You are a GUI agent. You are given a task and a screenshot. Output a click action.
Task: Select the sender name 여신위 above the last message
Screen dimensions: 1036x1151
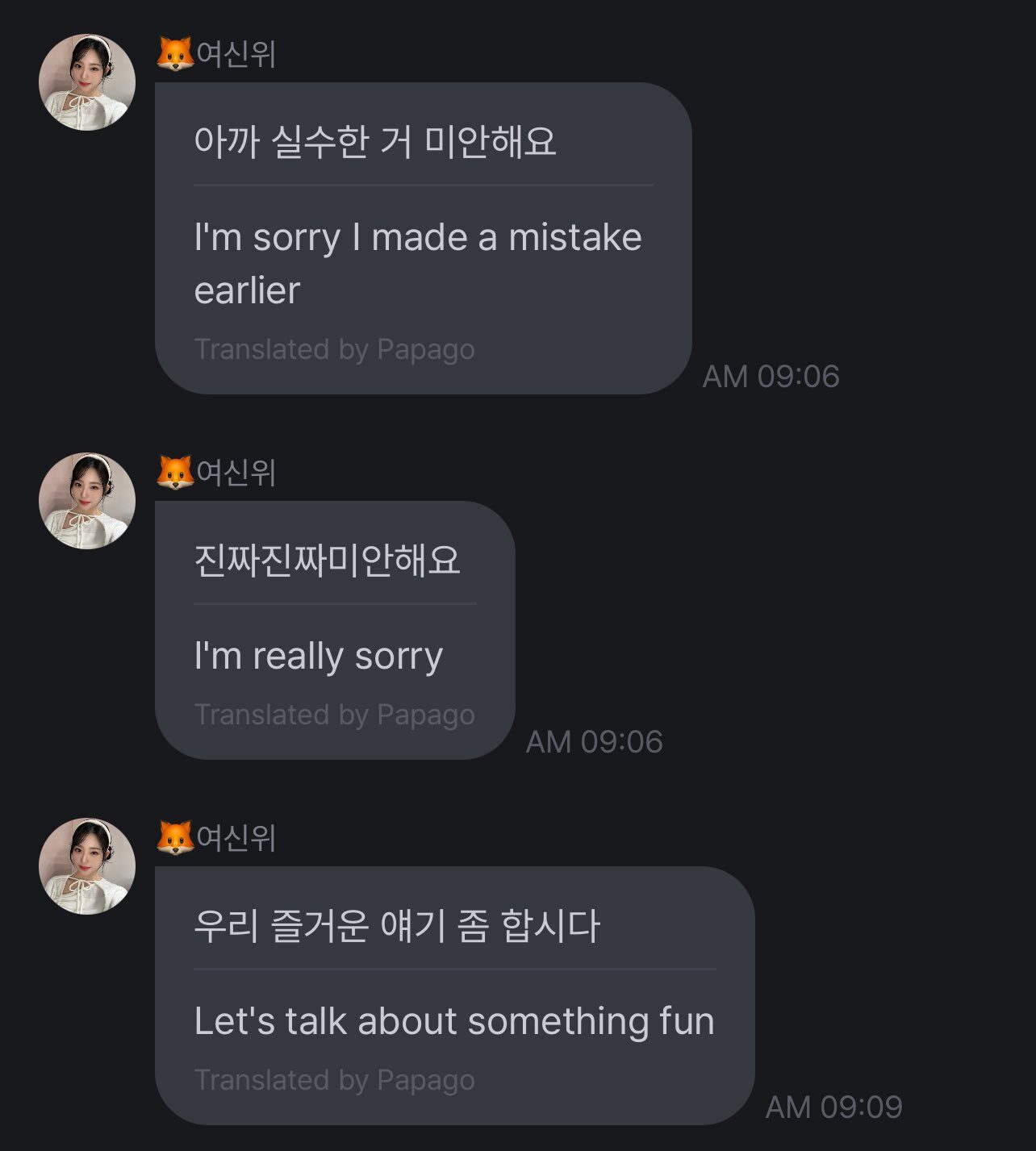(x=236, y=838)
